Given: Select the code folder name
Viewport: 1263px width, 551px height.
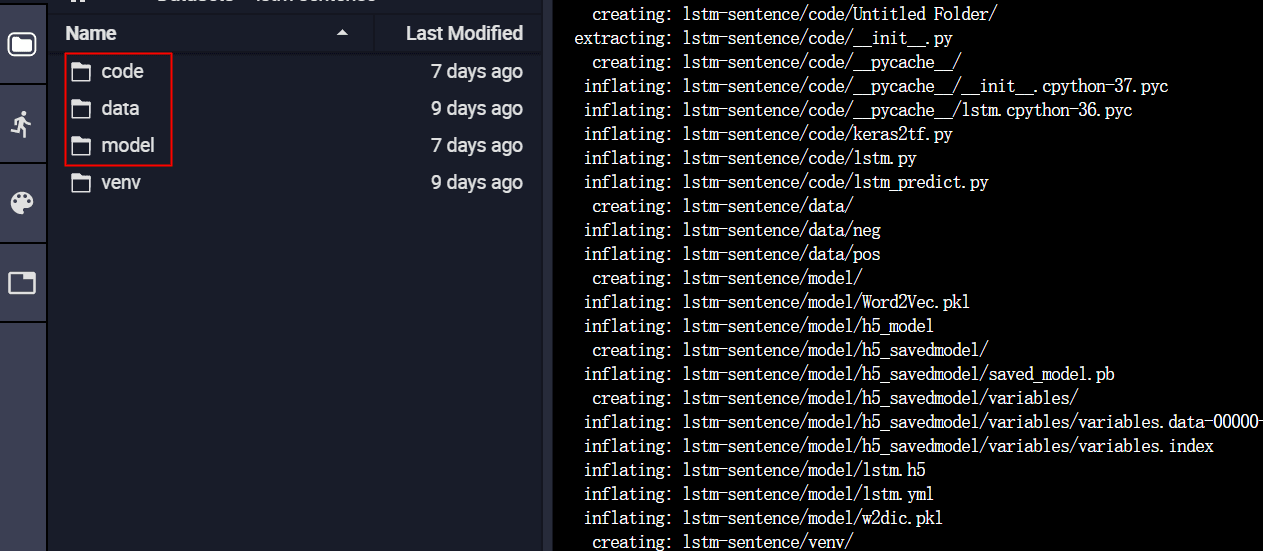Looking at the screenshot, I should pos(122,72).
